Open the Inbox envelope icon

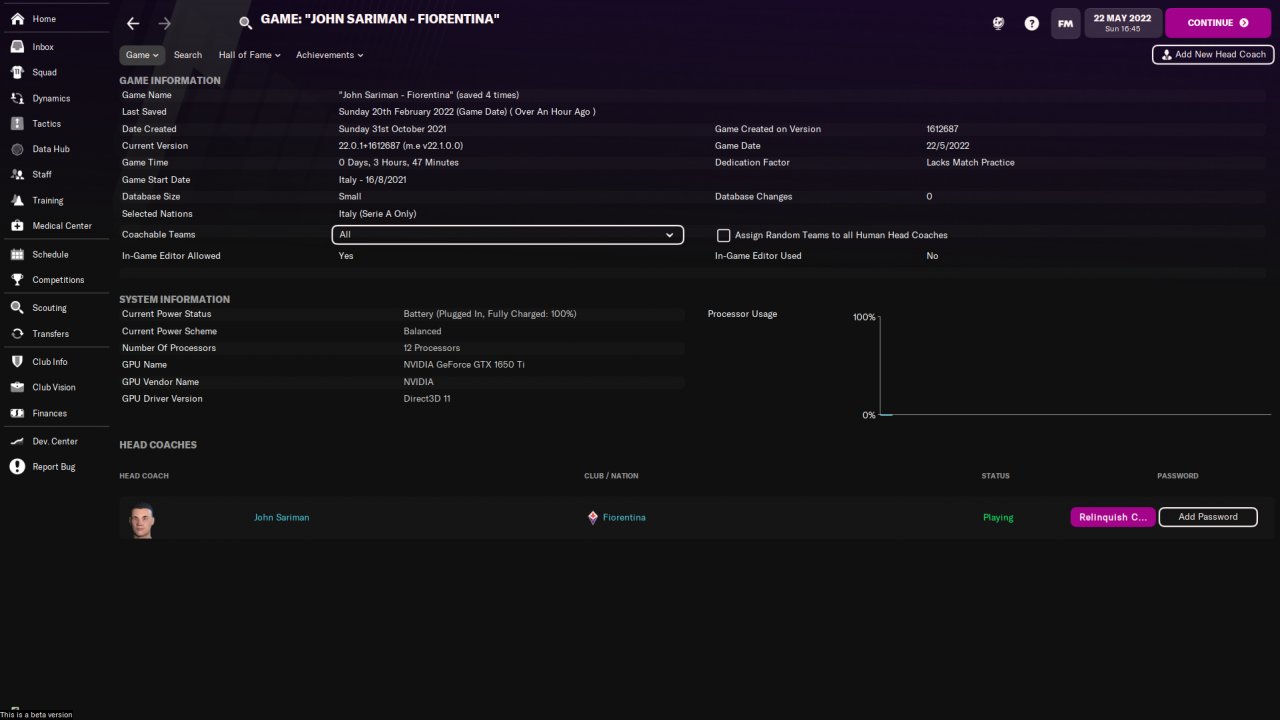click(x=17, y=47)
